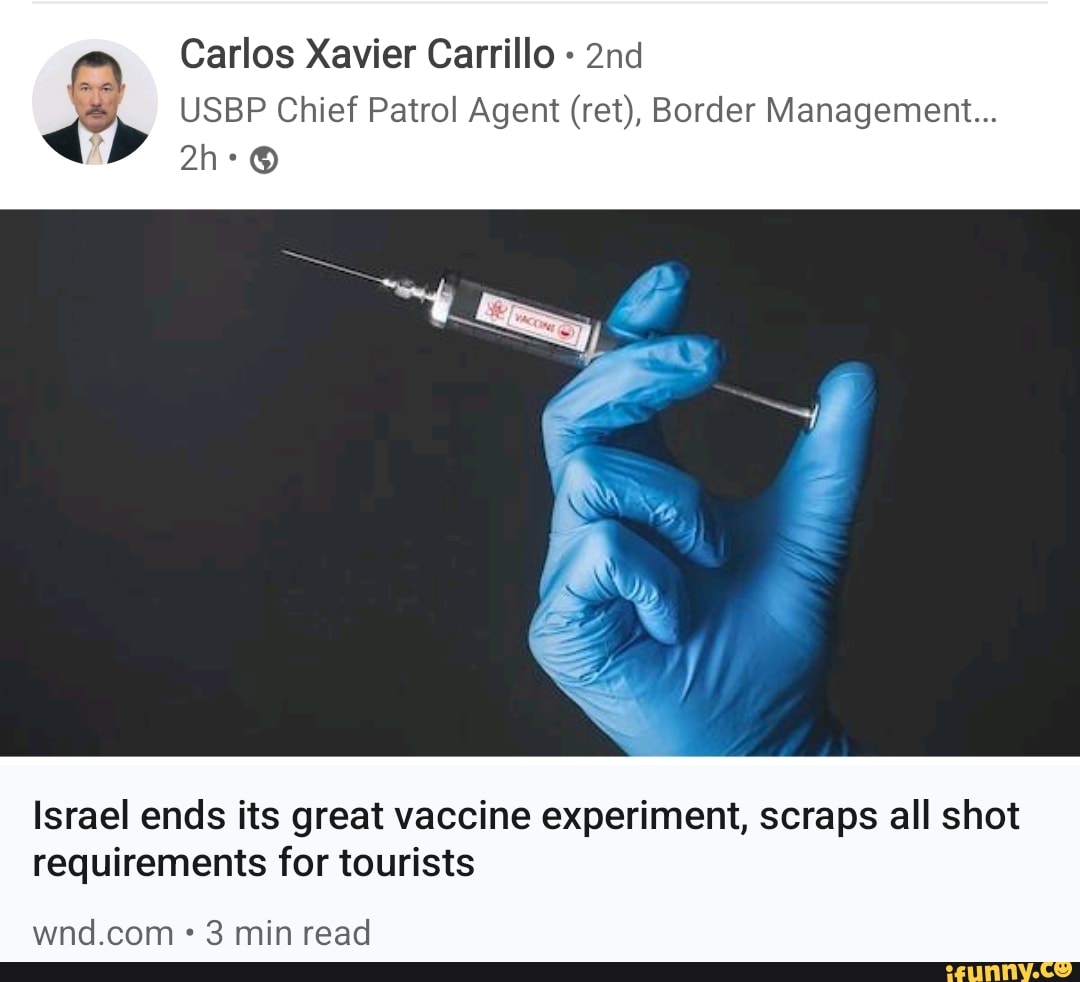Open the 'Israel ends its great vaccine experiment' article
Image resolution: width=1080 pixels, height=982 pixels.
pos(526,817)
